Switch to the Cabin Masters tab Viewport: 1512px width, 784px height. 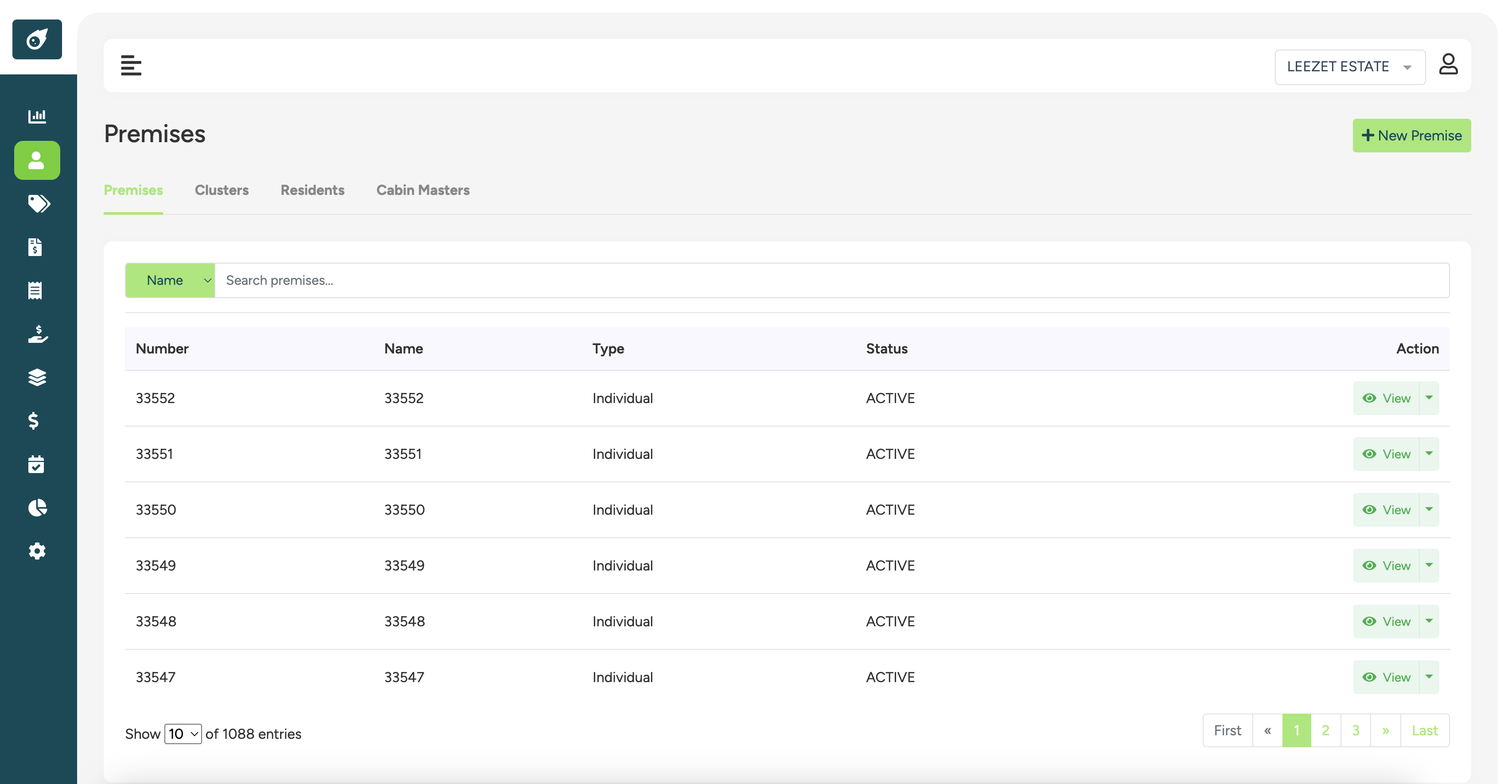point(423,190)
